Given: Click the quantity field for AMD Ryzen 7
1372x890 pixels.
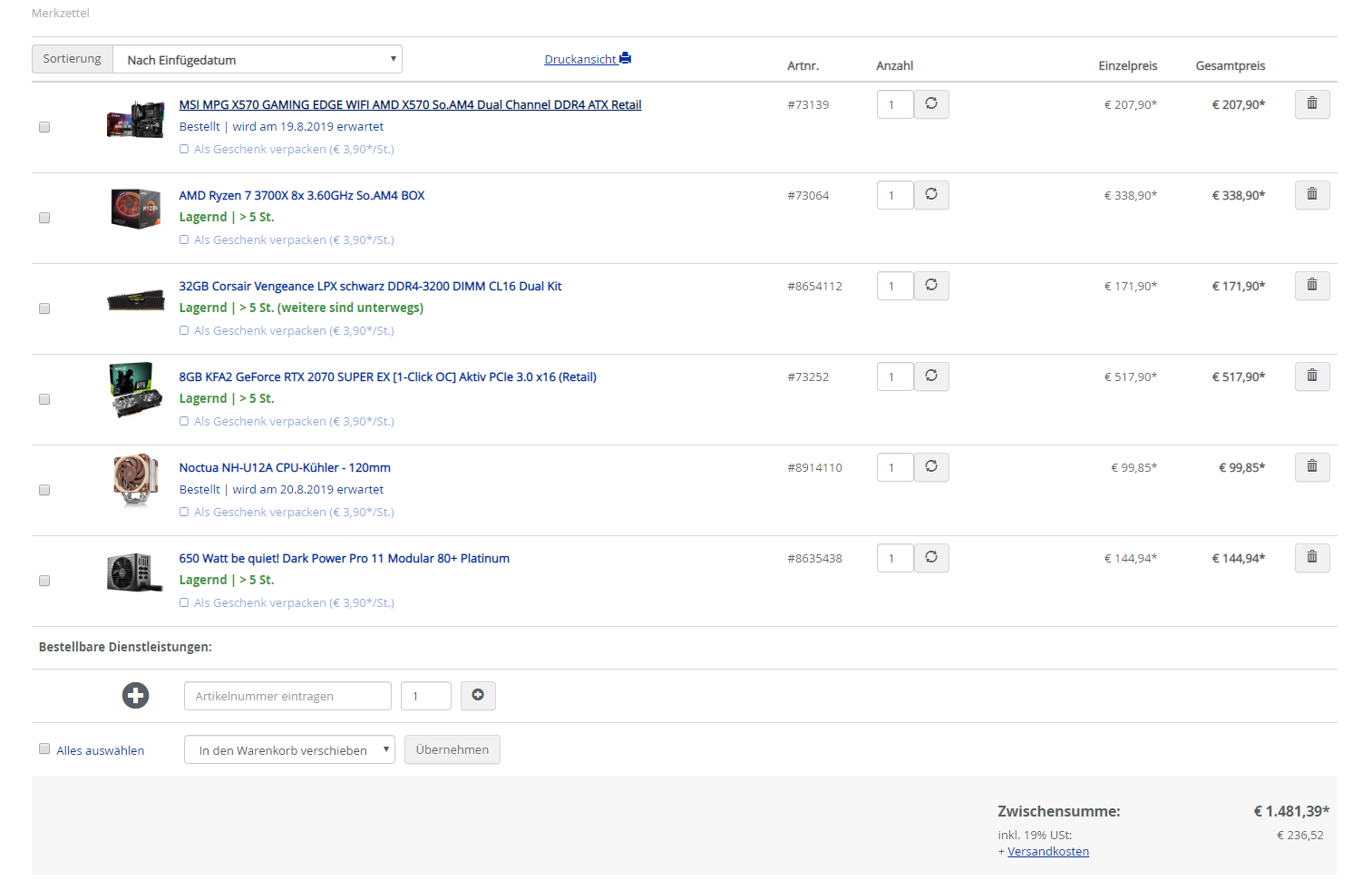Looking at the screenshot, I should point(895,195).
